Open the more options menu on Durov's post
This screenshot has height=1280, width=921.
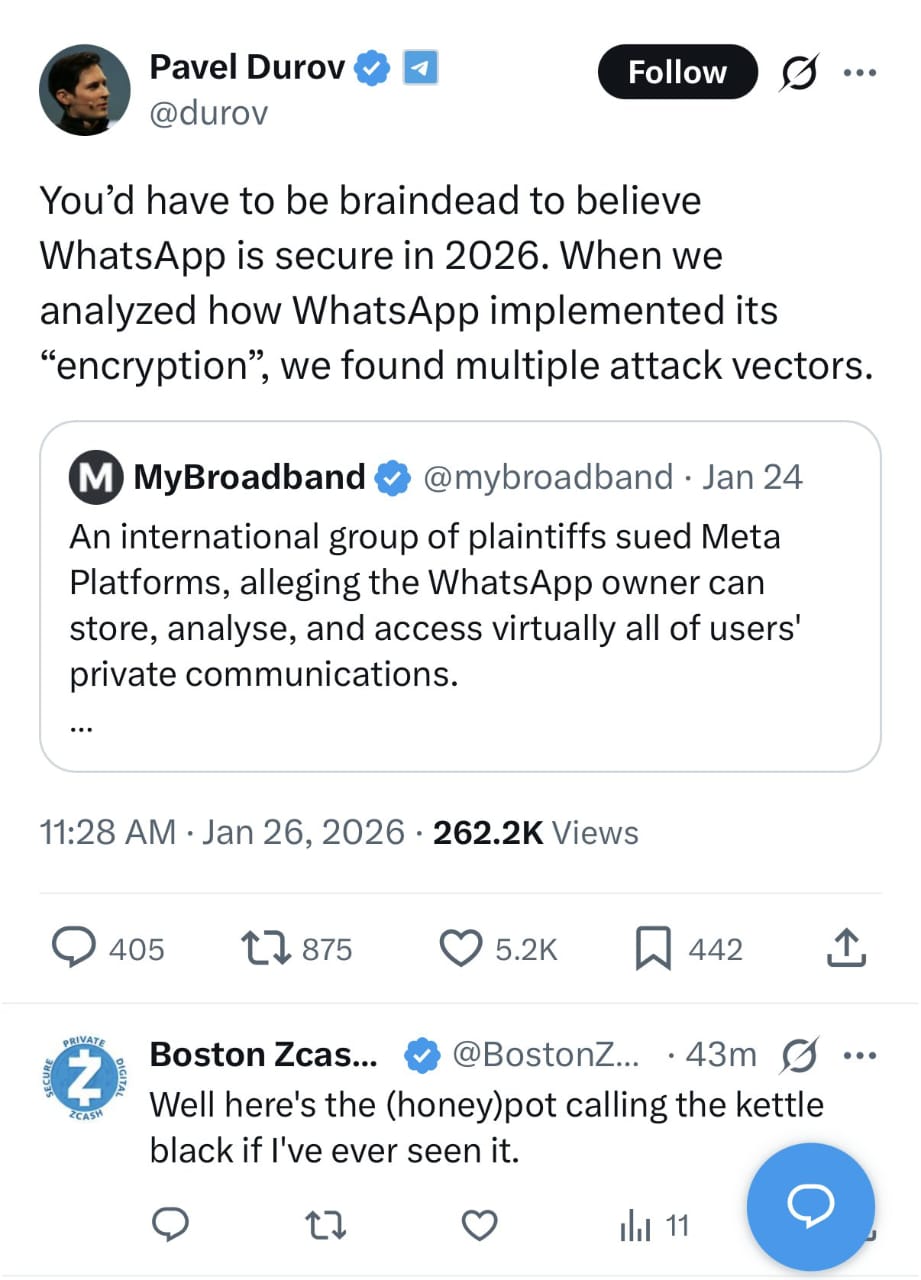pos(860,72)
